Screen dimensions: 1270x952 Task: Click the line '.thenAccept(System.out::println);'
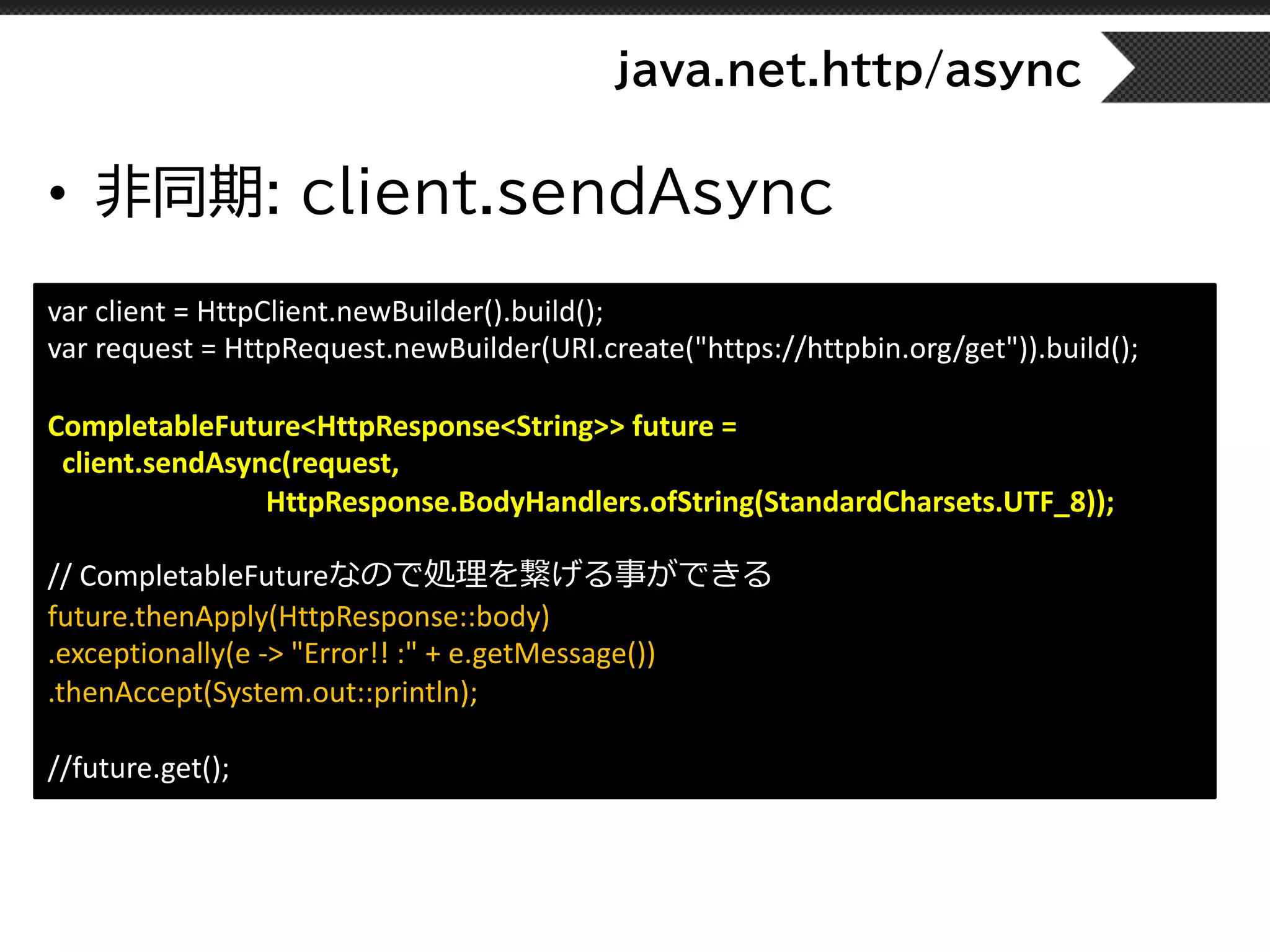pyautogui.click(x=263, y=692)
